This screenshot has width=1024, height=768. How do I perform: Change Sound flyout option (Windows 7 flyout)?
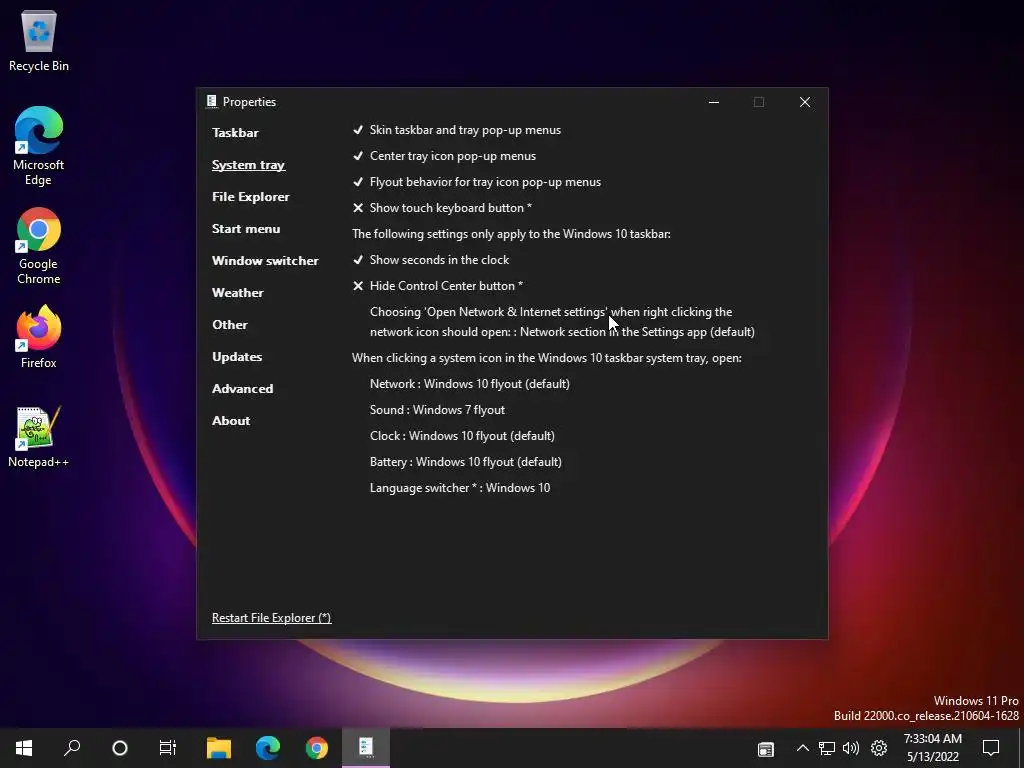pos(438,410)
